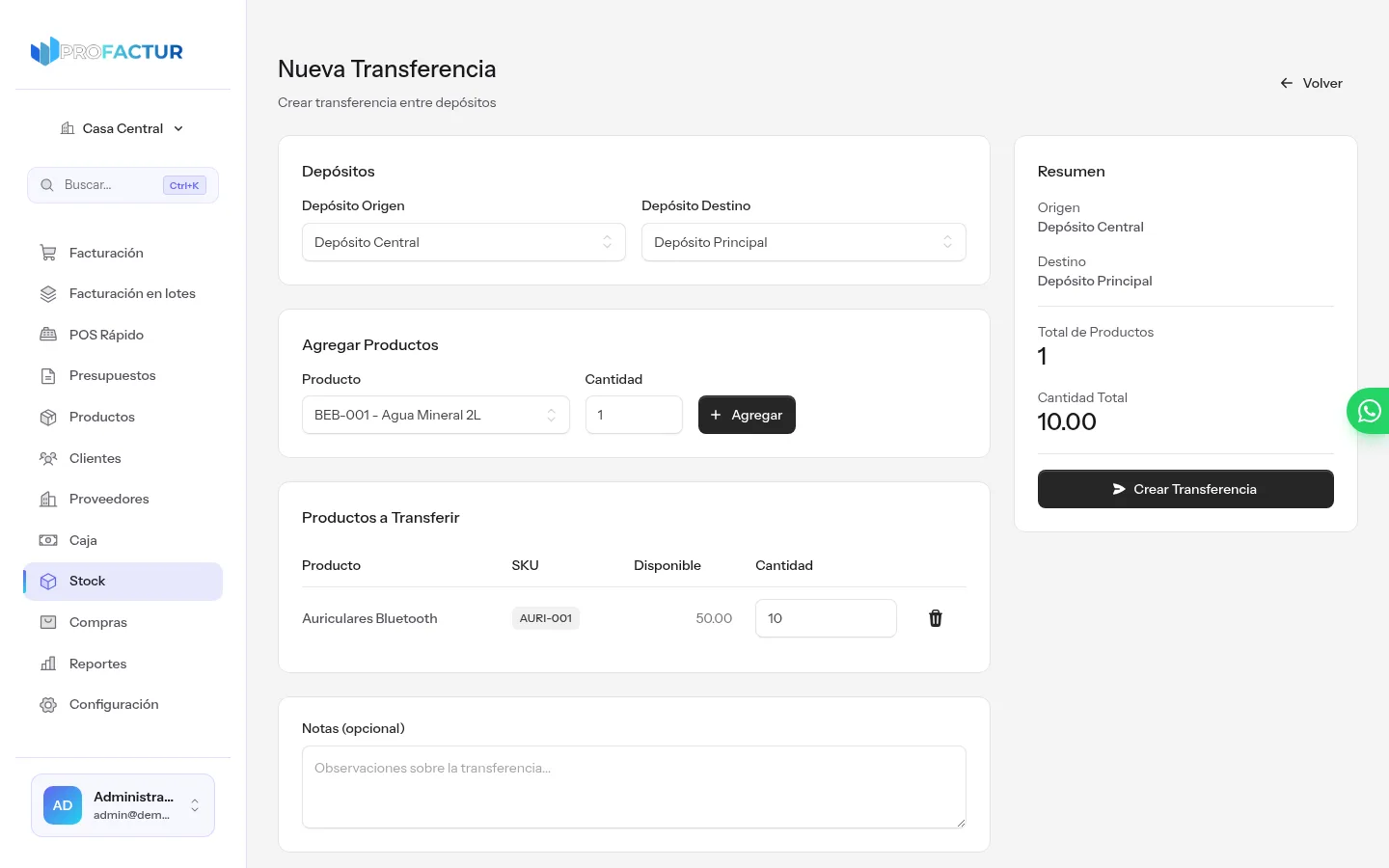Click the Facturación en lotes layers icon
The image size is (1389, 868).
coord(48,294)
